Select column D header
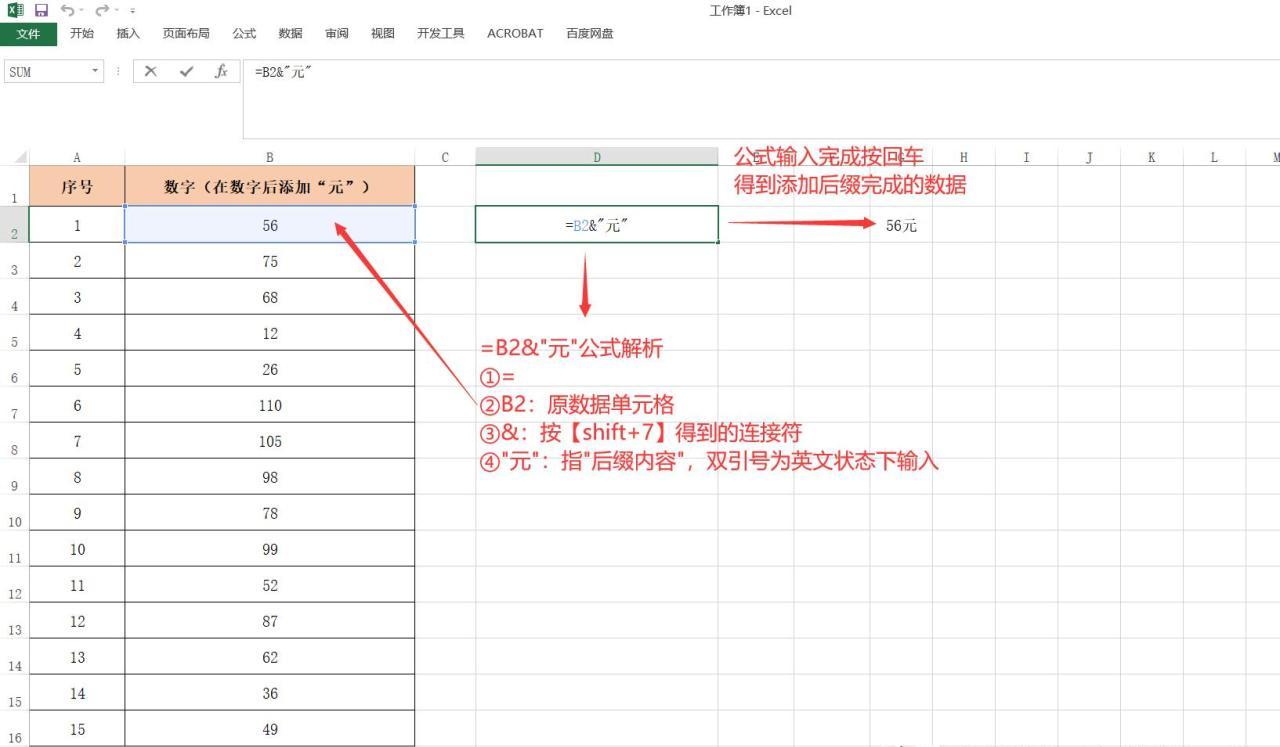 pos(597,157)
